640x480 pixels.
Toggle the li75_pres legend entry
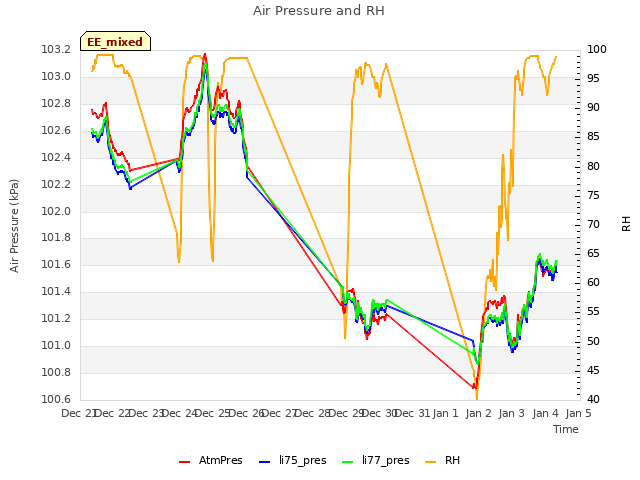point(293,460)
